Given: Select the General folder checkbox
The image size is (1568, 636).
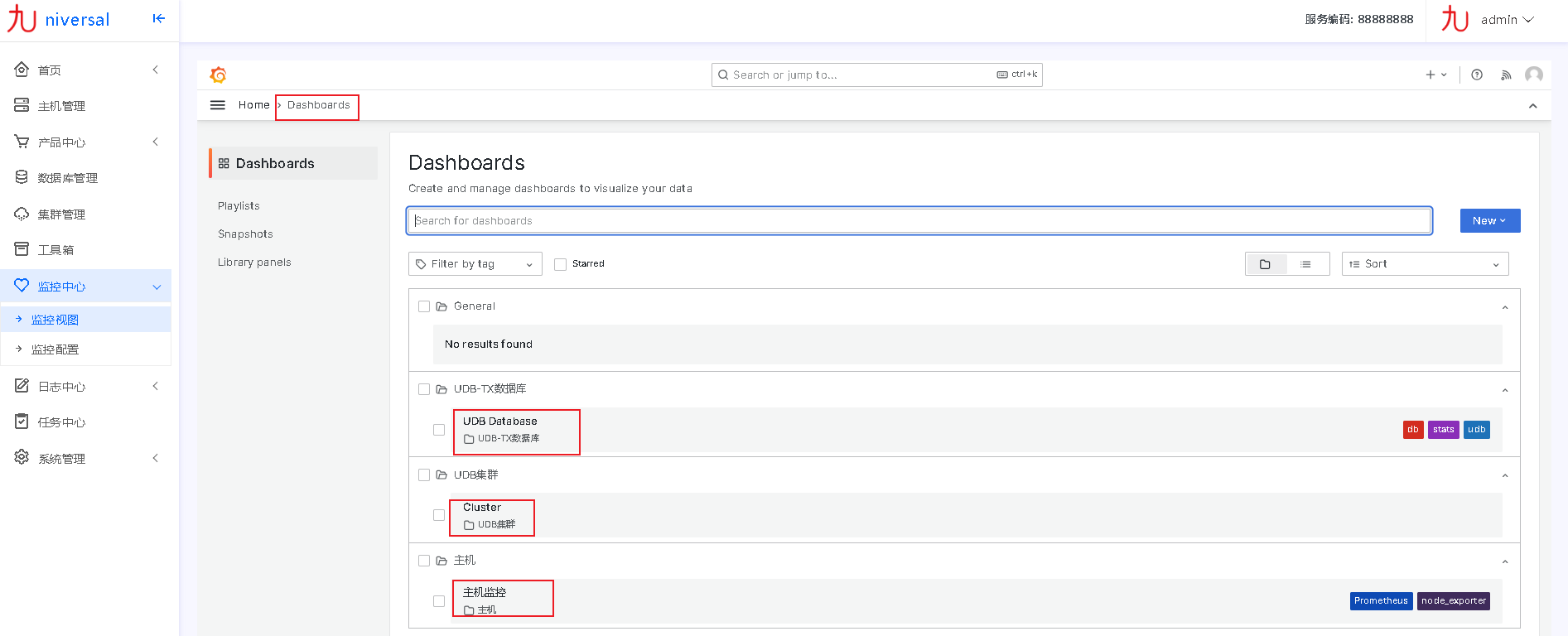Looking at the screenshot, I should 424,306.
